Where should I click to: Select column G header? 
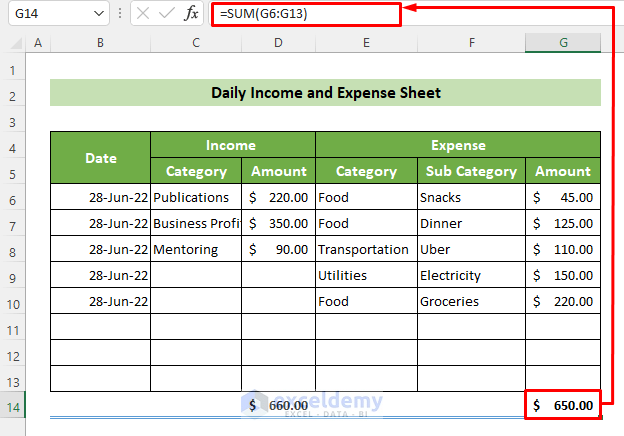point(563,43)
